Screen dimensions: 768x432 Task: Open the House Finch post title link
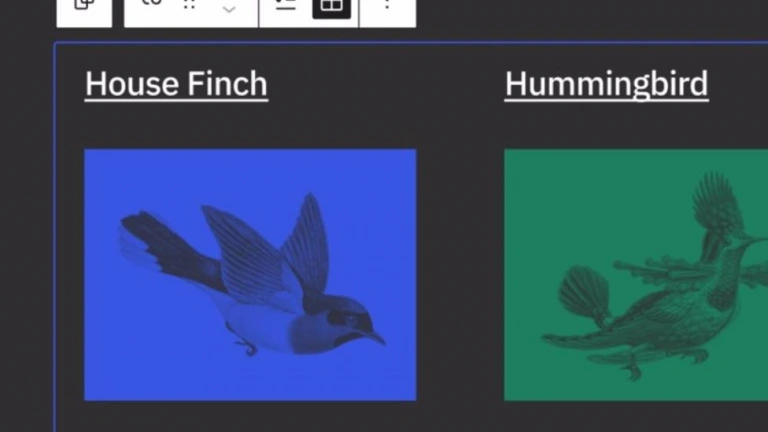tap(176, 84)
